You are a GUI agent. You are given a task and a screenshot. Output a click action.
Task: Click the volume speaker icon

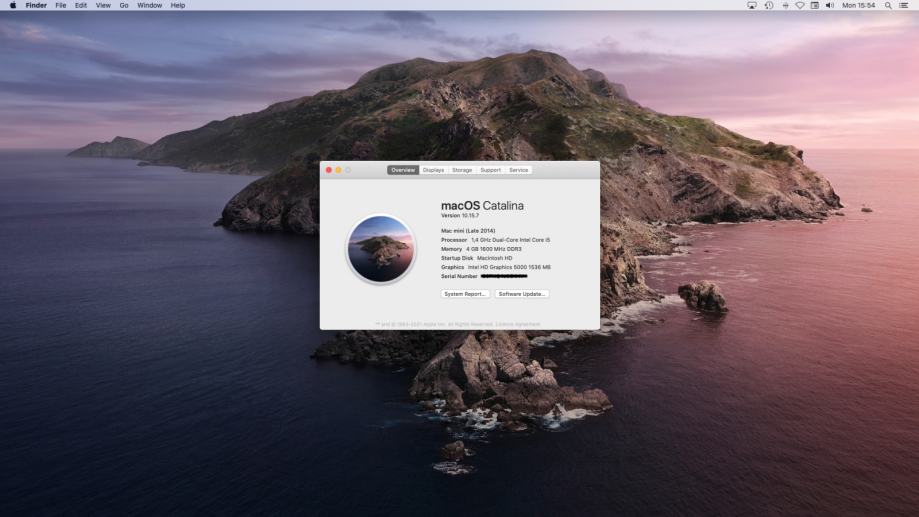click(830, 5)
